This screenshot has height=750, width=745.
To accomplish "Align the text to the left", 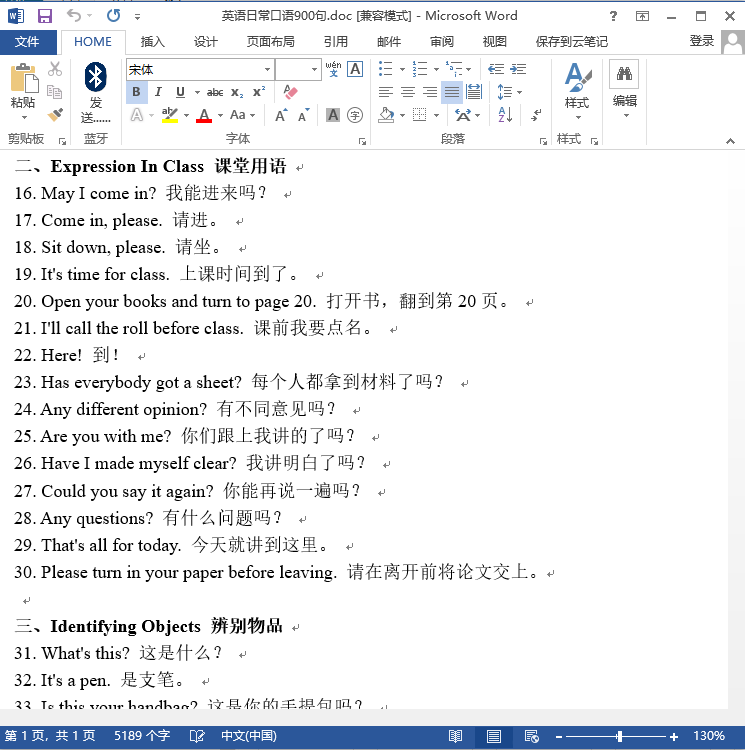I will click(x=385, y=92).
